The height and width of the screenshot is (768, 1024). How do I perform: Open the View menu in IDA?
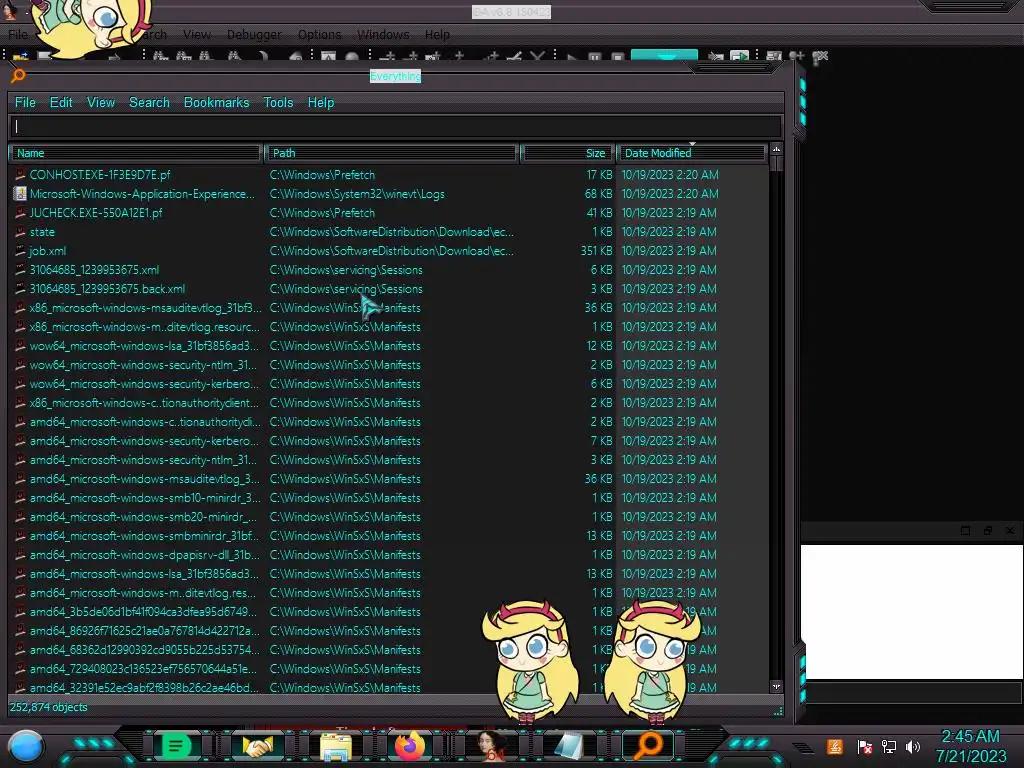(x=197, y=34)
